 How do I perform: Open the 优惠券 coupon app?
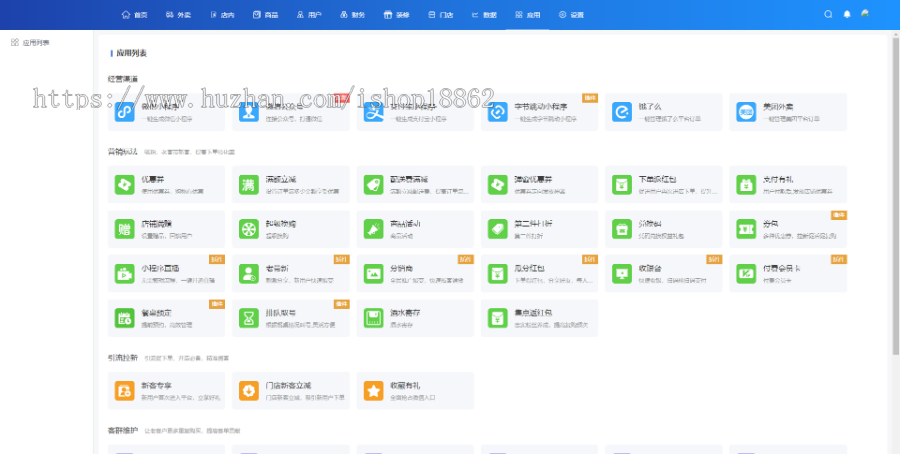click(x=166, y=184)
